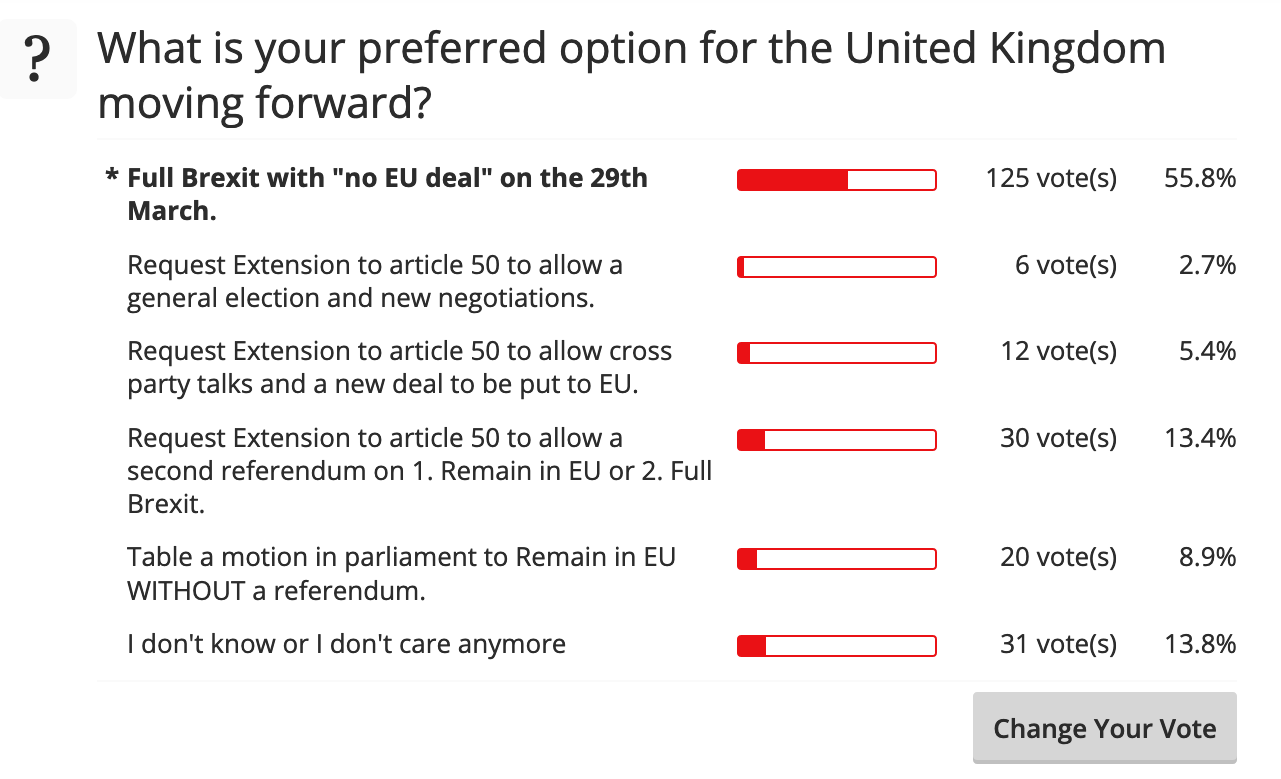Click the poll question heading text

[631, 76]
